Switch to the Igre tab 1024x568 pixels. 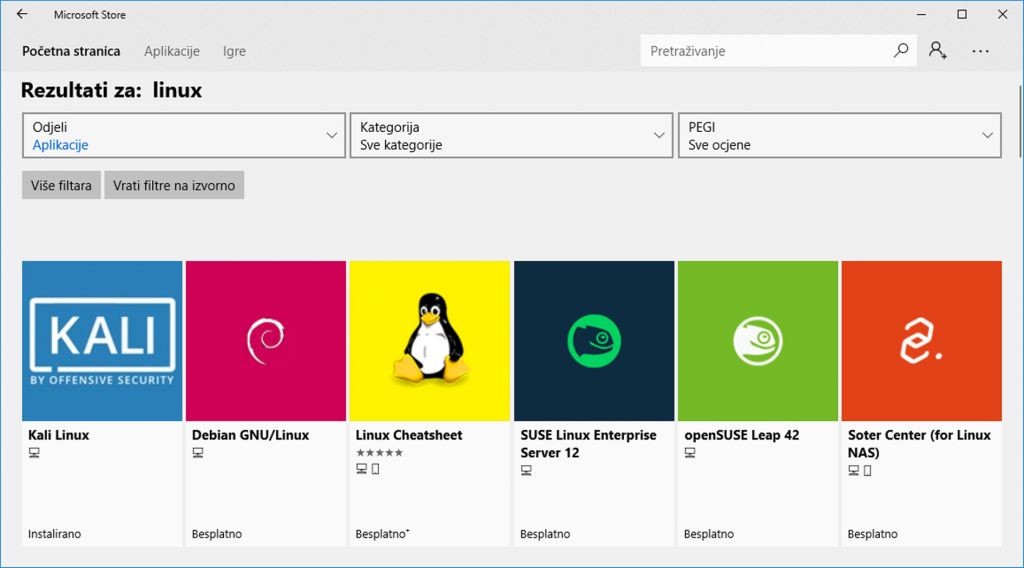[234, 51]
